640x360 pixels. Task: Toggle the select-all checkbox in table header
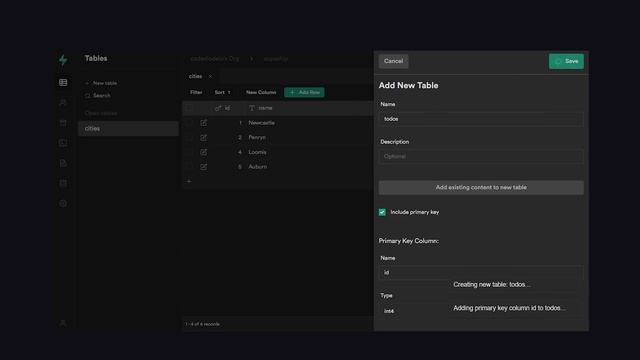(189, 108)
